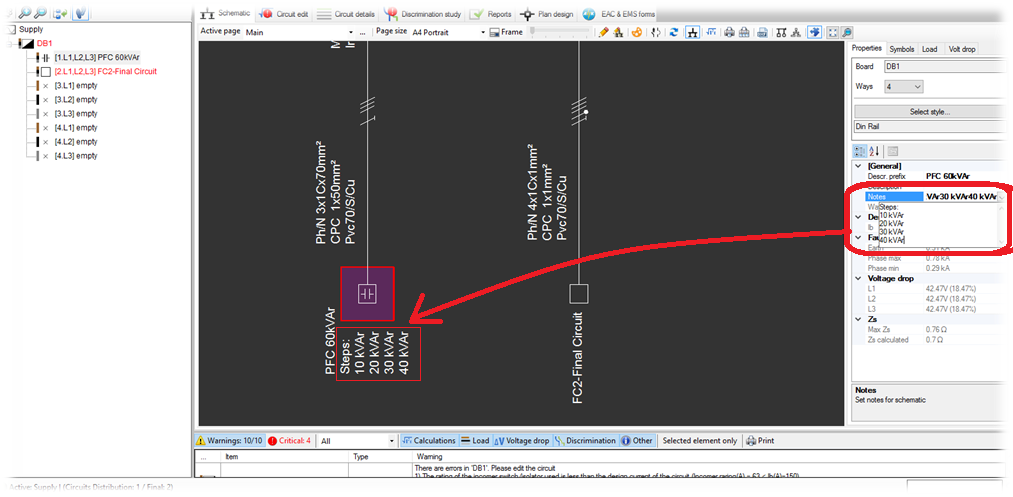Collapse the [General] property group

(858, 167)
